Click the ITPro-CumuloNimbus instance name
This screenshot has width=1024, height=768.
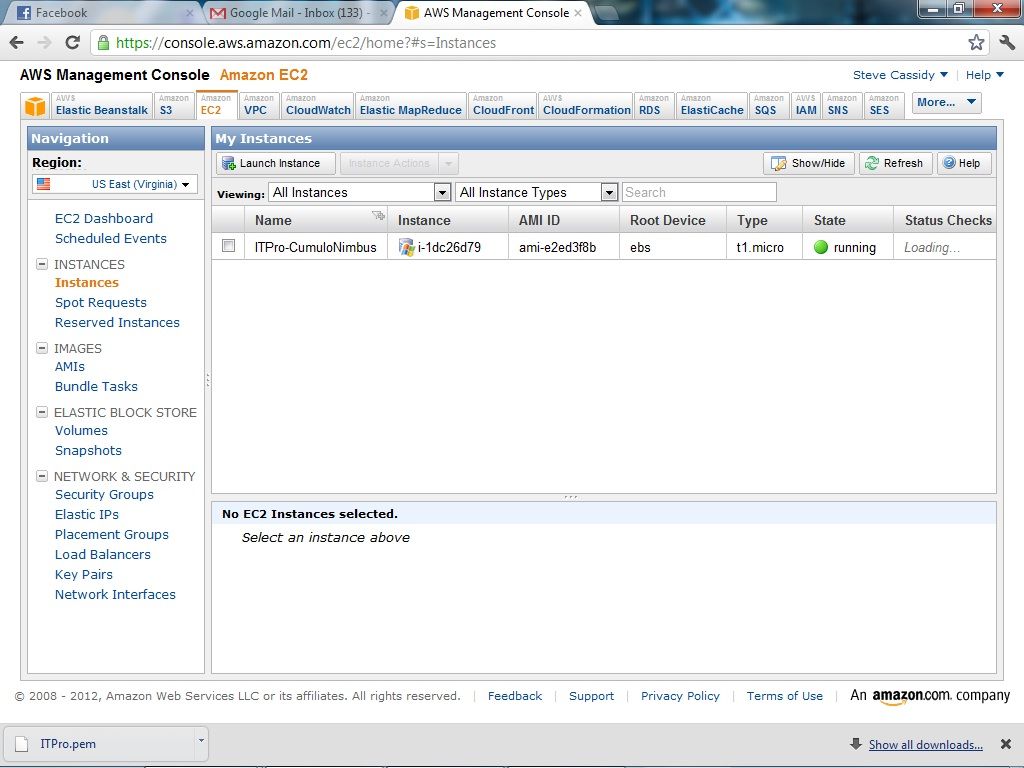pos(315,247)
